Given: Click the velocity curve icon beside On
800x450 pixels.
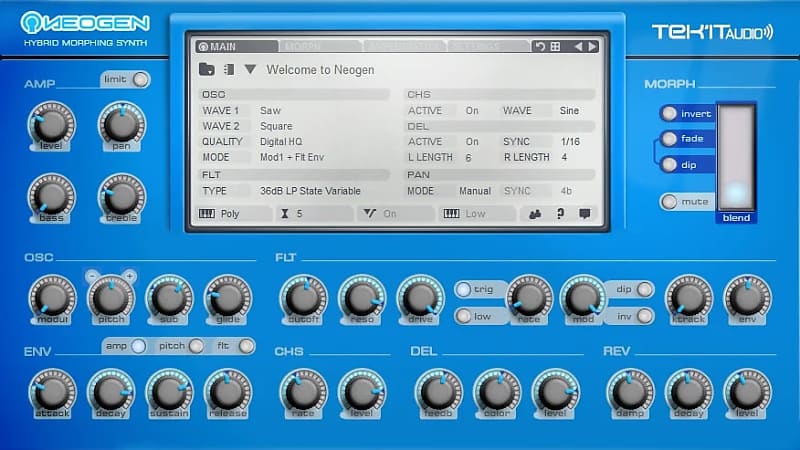Looking at the screenshot, I should [x=369, y=213].
